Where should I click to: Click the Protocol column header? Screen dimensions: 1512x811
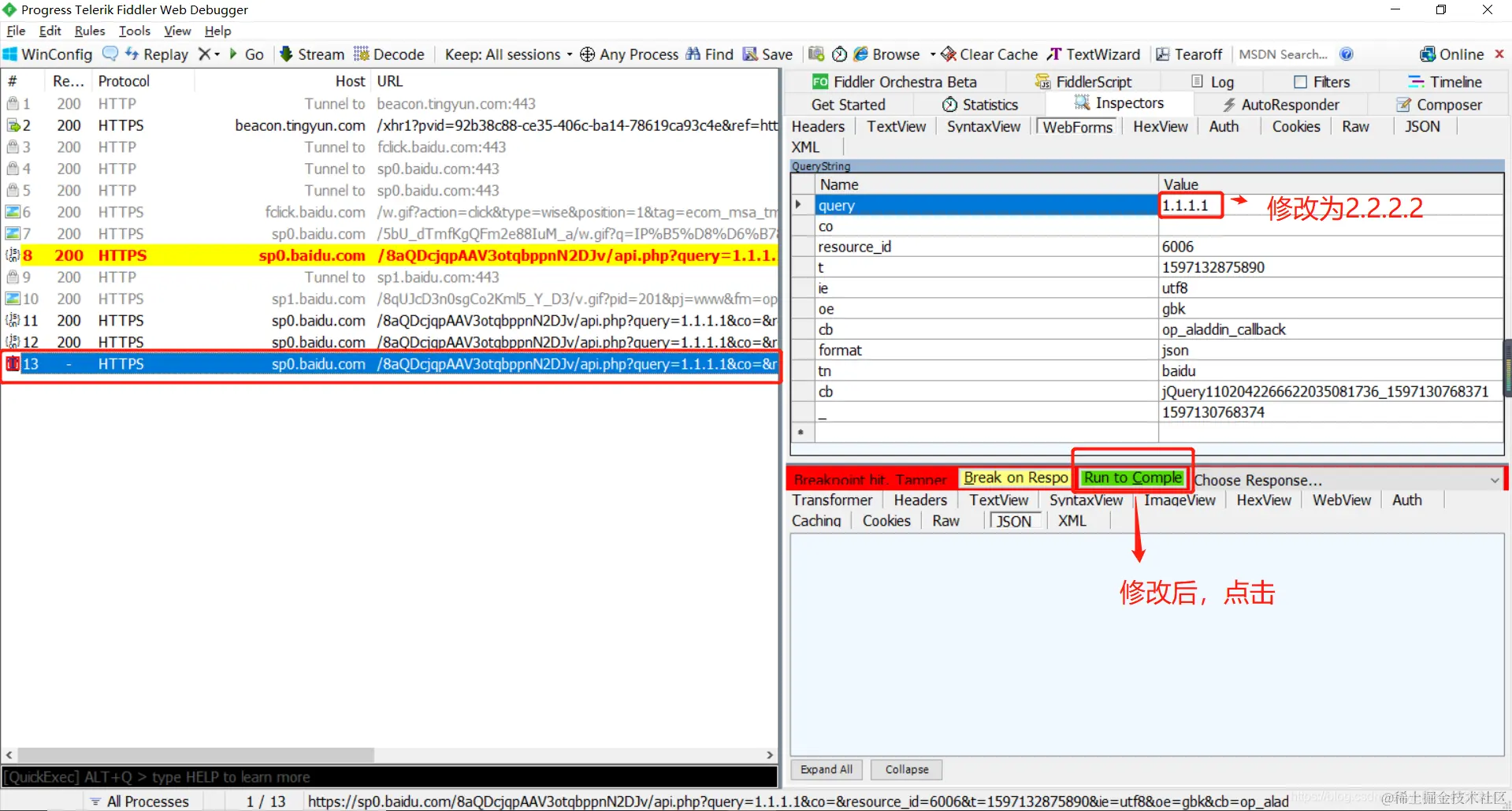(x=124, y=81)
